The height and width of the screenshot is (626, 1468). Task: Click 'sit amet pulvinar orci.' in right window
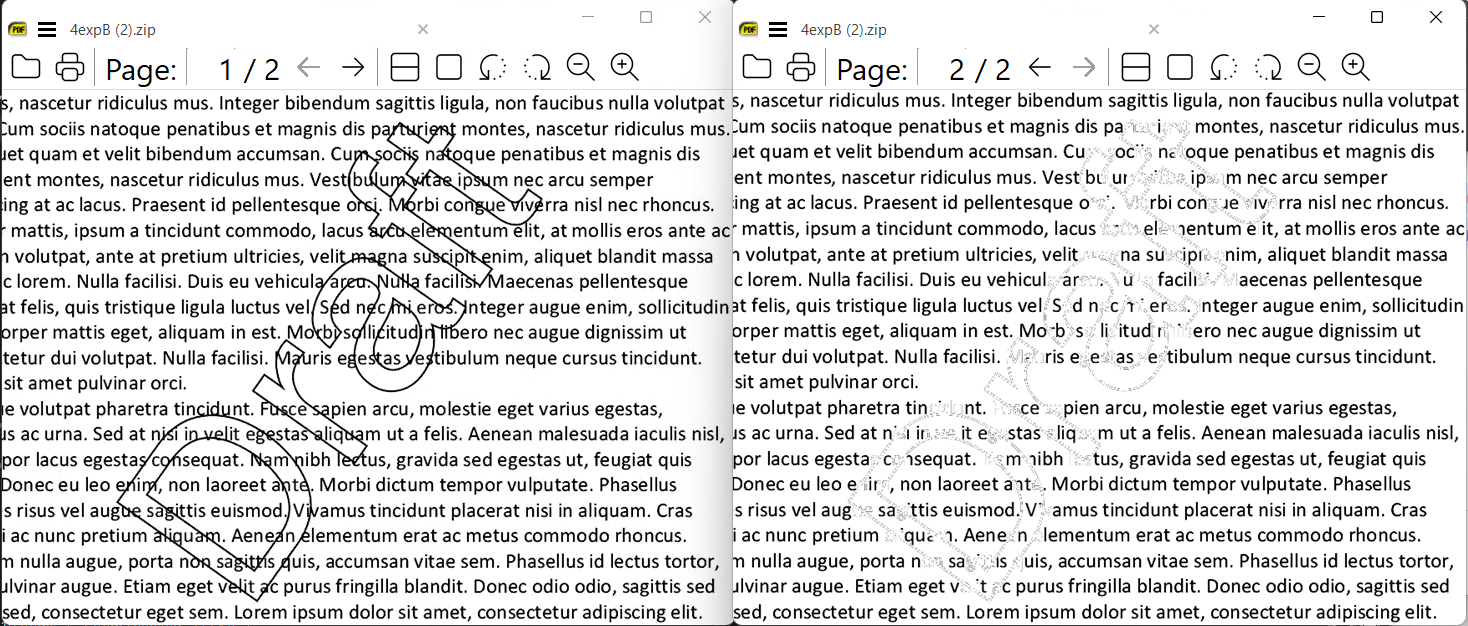[826, 382]
